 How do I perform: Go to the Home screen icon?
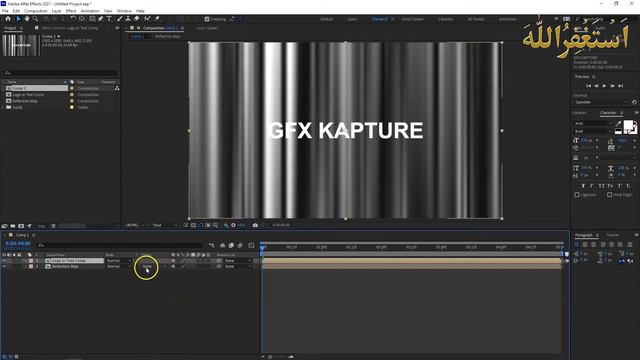(8, 19)
